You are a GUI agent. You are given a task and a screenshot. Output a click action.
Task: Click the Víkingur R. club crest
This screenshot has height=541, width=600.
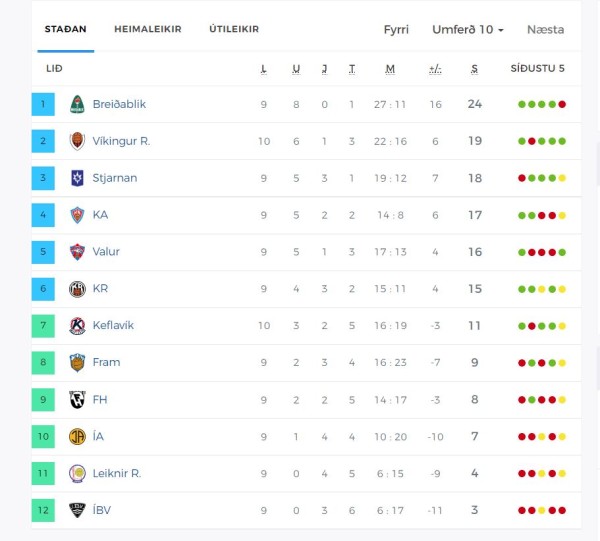point(77,141)
